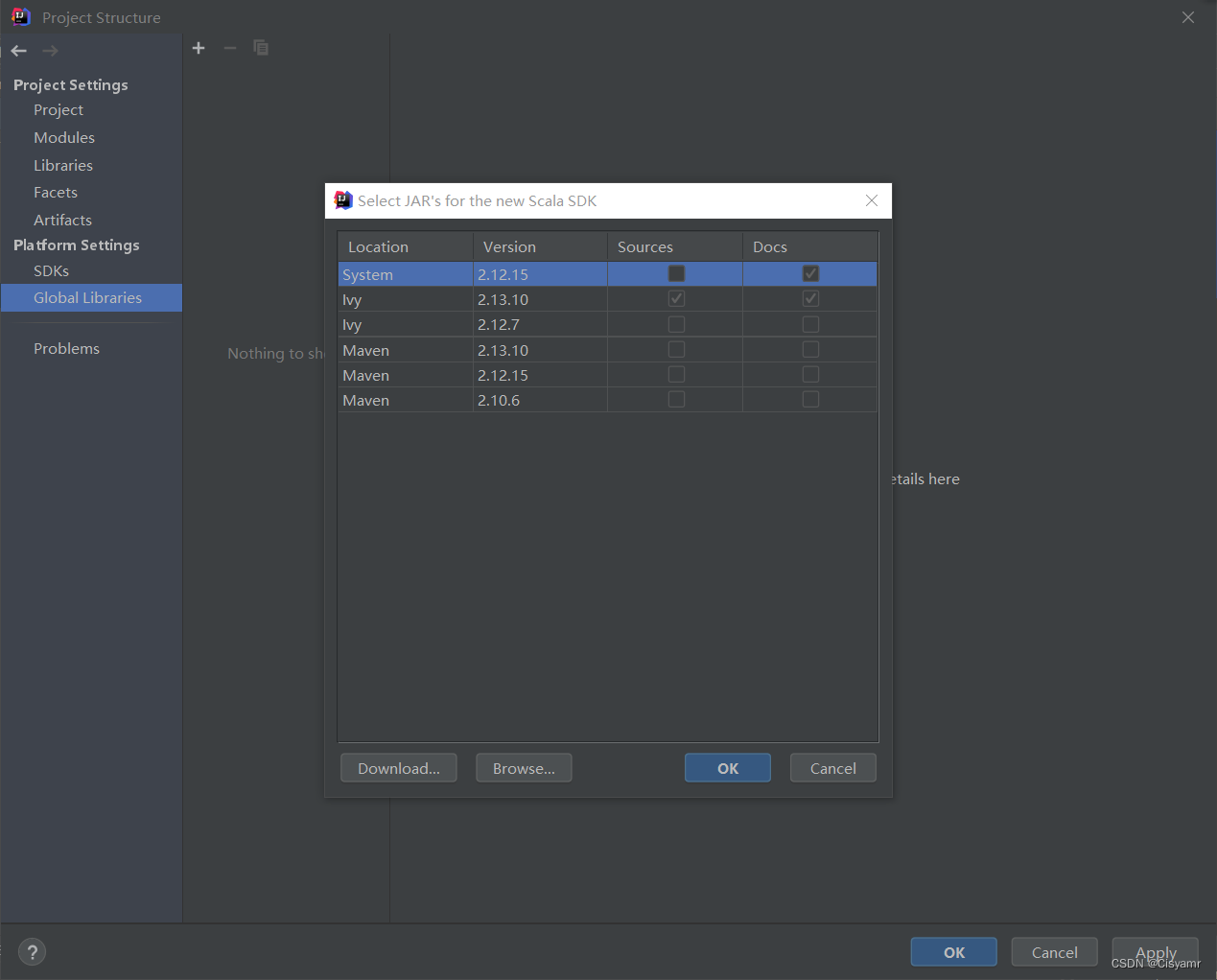Open Modules settings page
The width and height of the screenshot is (1217, 980).
[x=64, y=138]
